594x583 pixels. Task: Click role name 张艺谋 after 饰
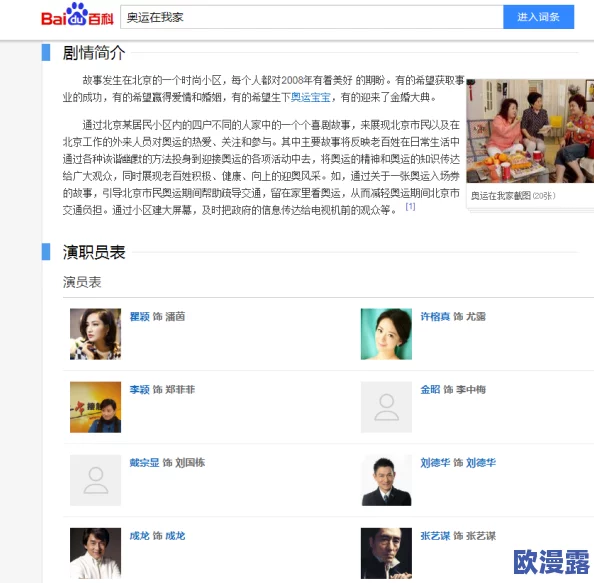(x=481, y=536)
